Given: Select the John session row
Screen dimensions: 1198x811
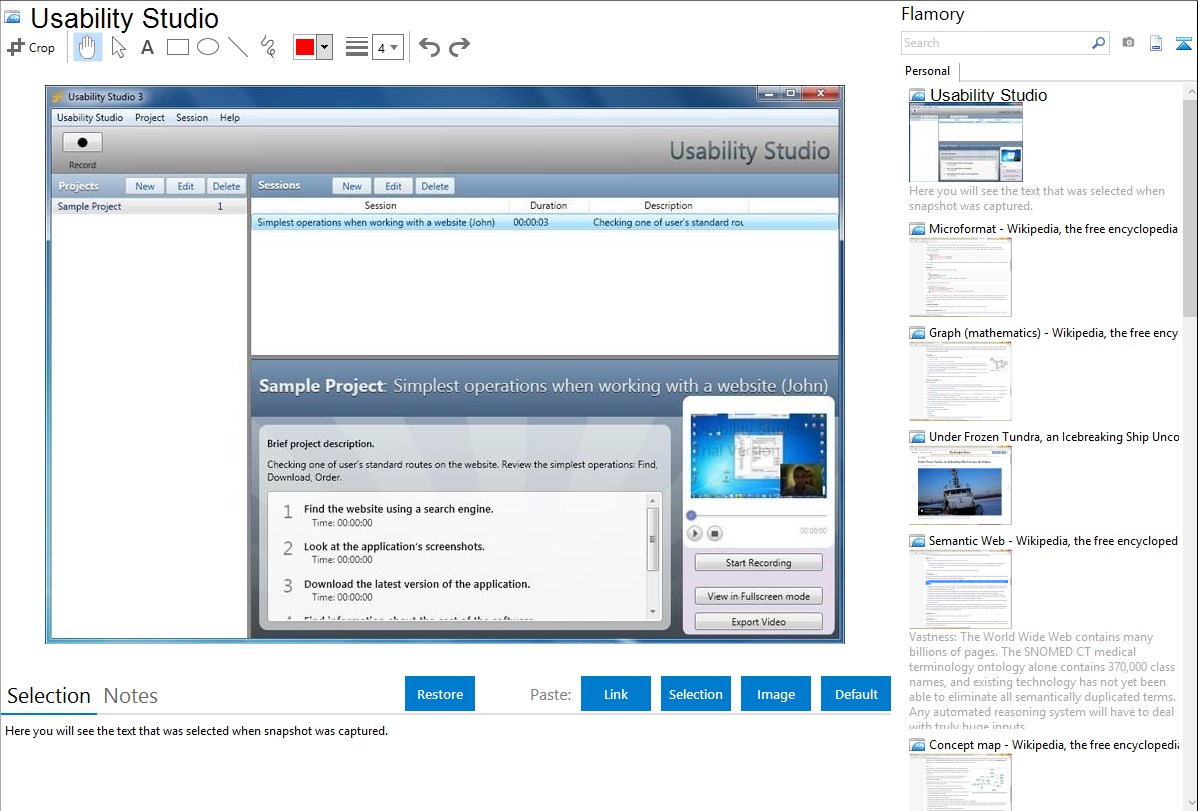Looking at the screenshot, I should pos(544,222).
